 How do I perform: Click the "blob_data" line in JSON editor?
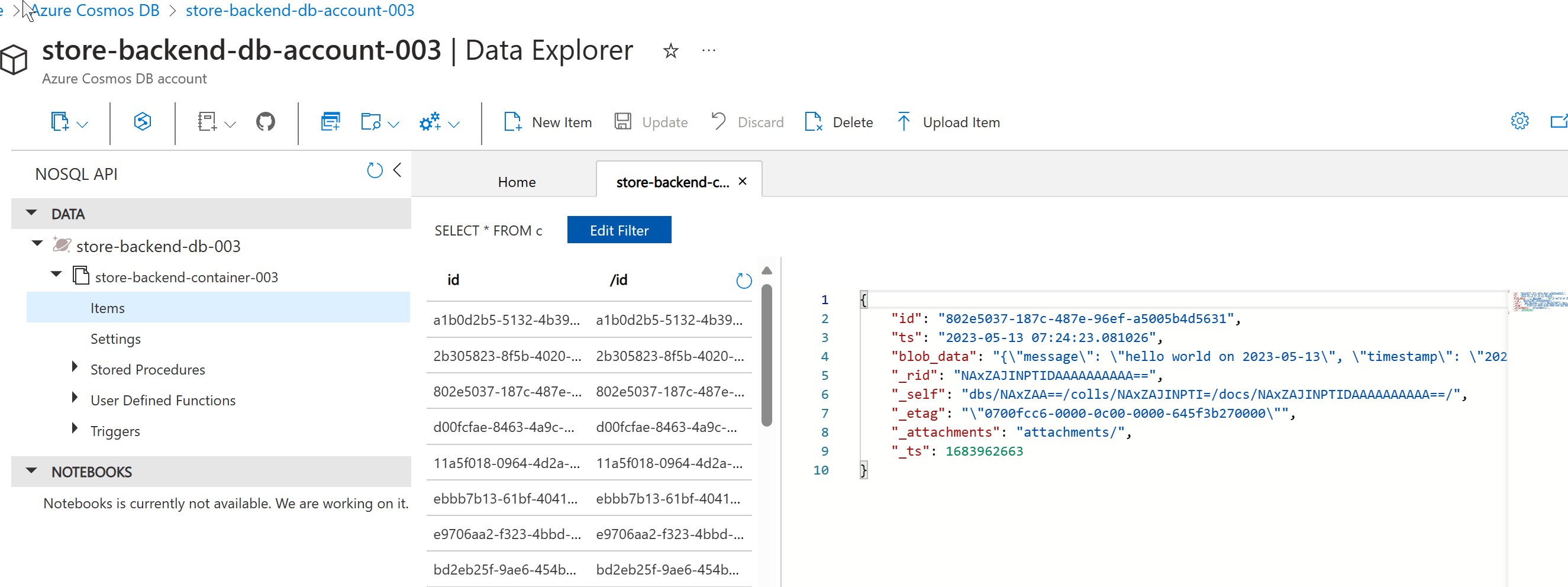(x=1199, y=356)
